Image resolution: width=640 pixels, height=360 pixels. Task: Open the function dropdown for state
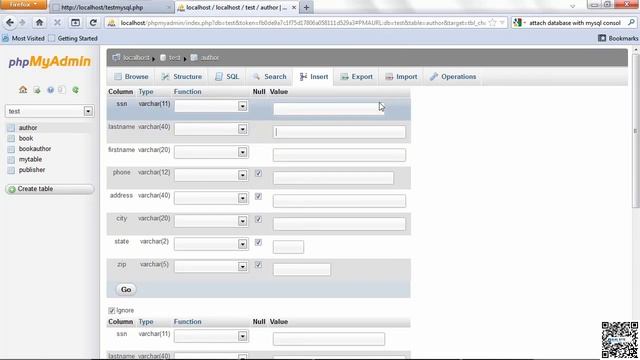point(211,244)
